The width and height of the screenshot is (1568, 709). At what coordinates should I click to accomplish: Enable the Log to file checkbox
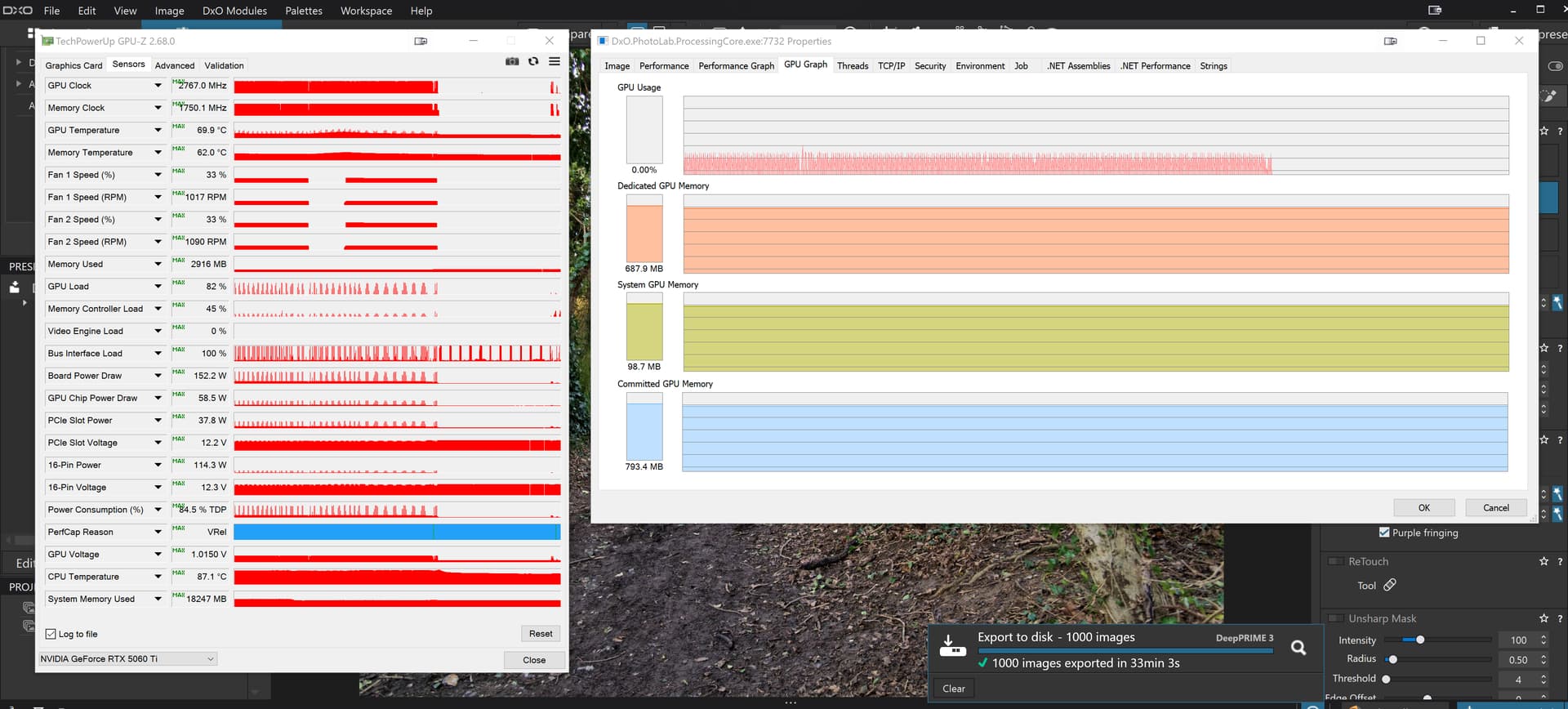click(51, 634)
